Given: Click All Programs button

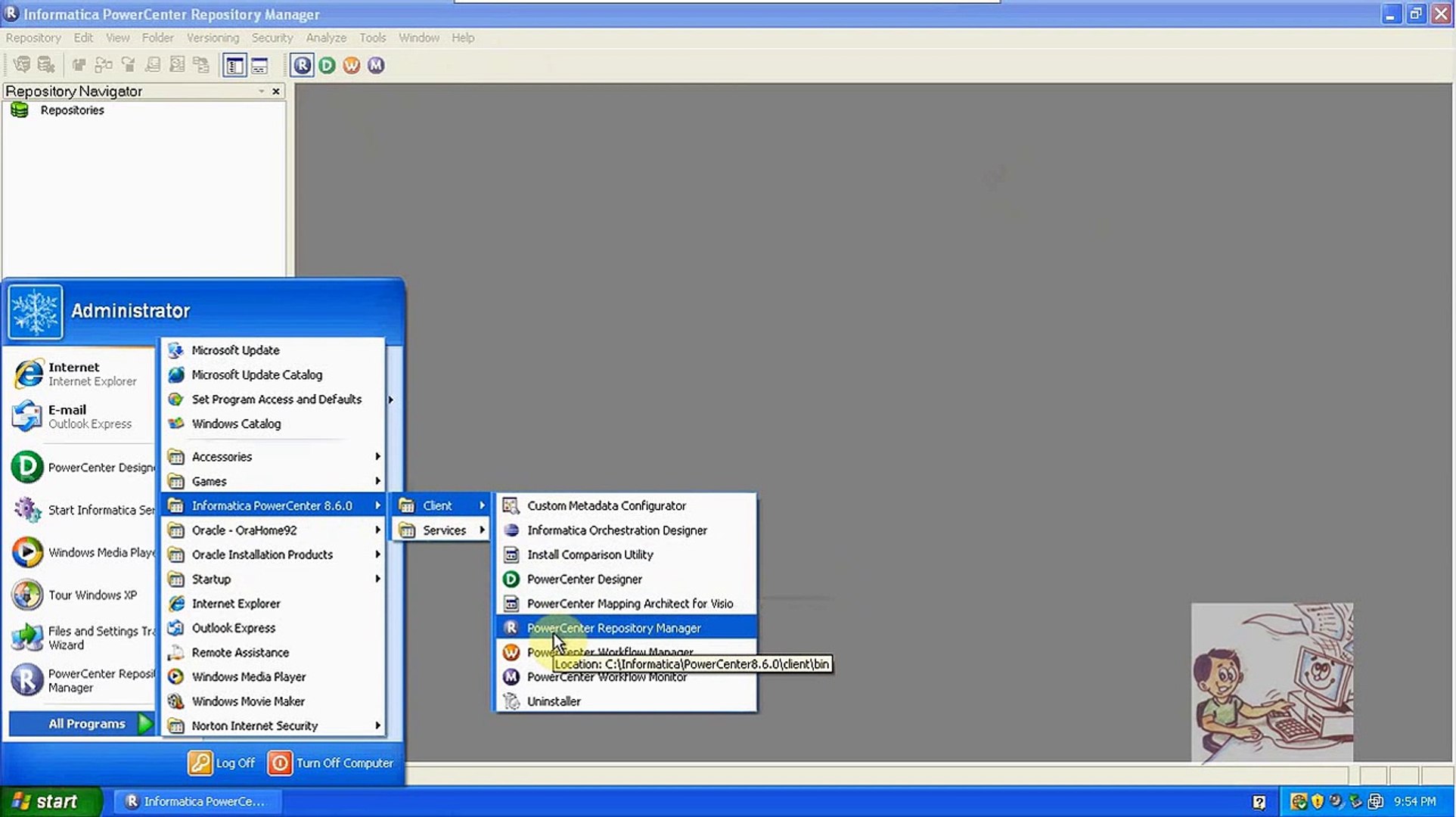Looking at the screenshot, I should (81, 724).
